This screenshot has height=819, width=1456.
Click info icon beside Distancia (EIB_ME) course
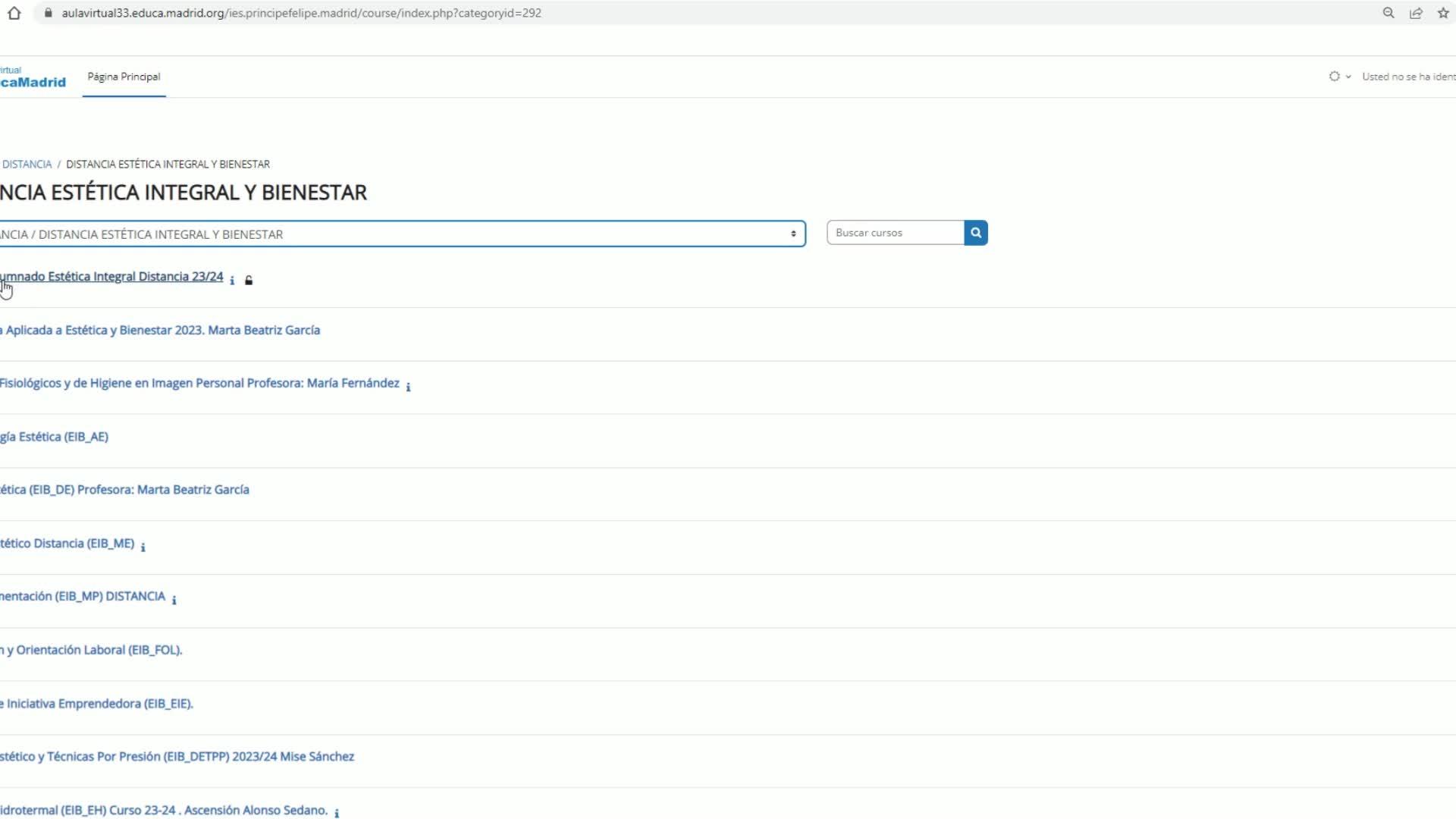143,547
